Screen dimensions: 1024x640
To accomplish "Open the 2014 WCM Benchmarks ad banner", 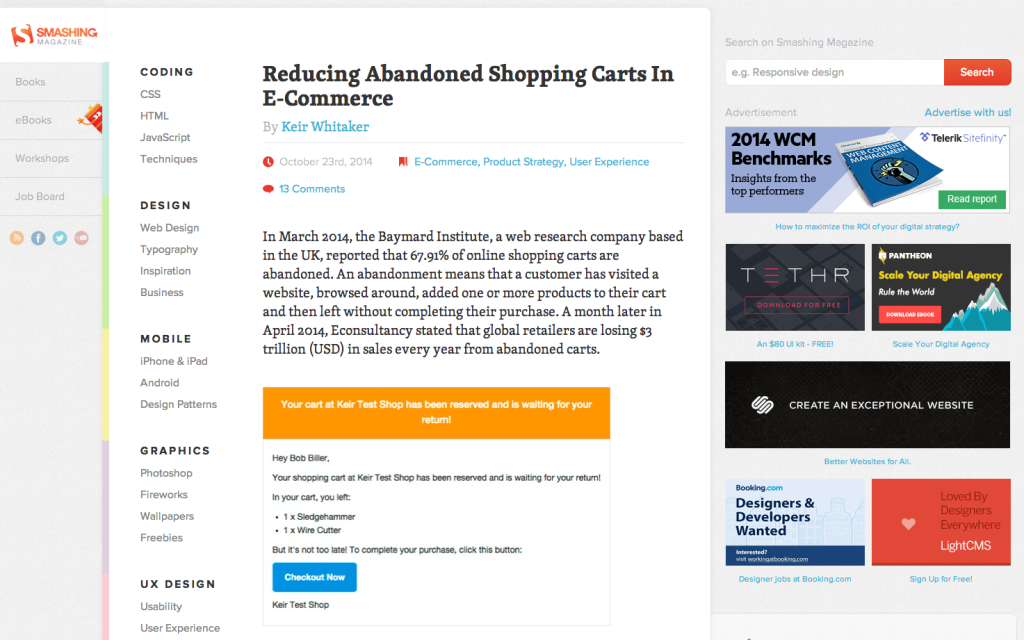I will point(867,170).
